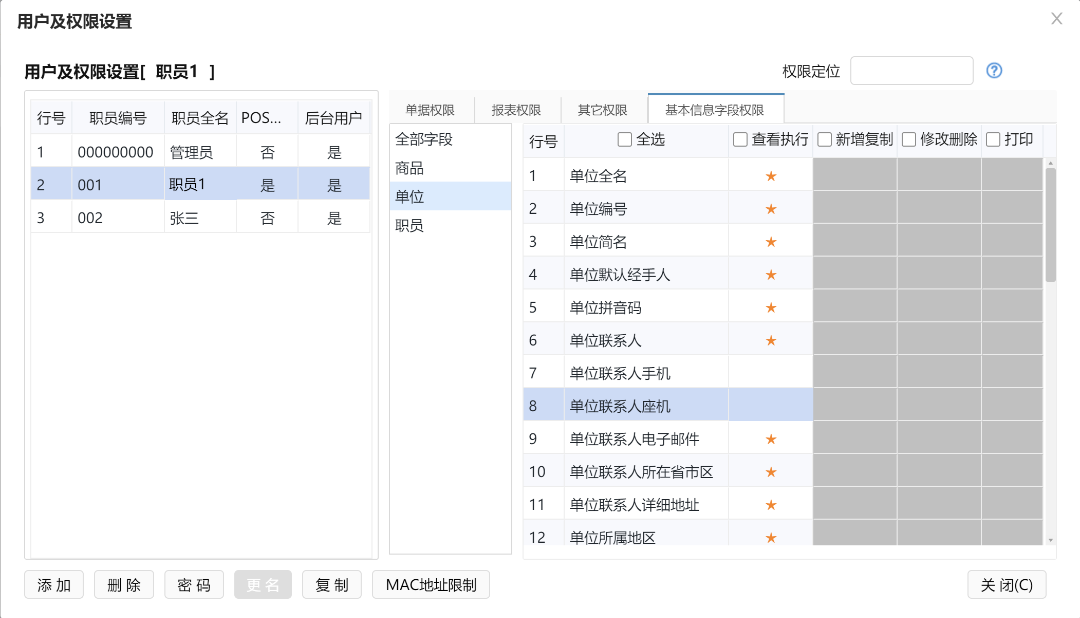The width and height of the screenshot is (1080, 618).
Task: Toggle the star for 单位所属地区
Action: click(x=770, y=537)
